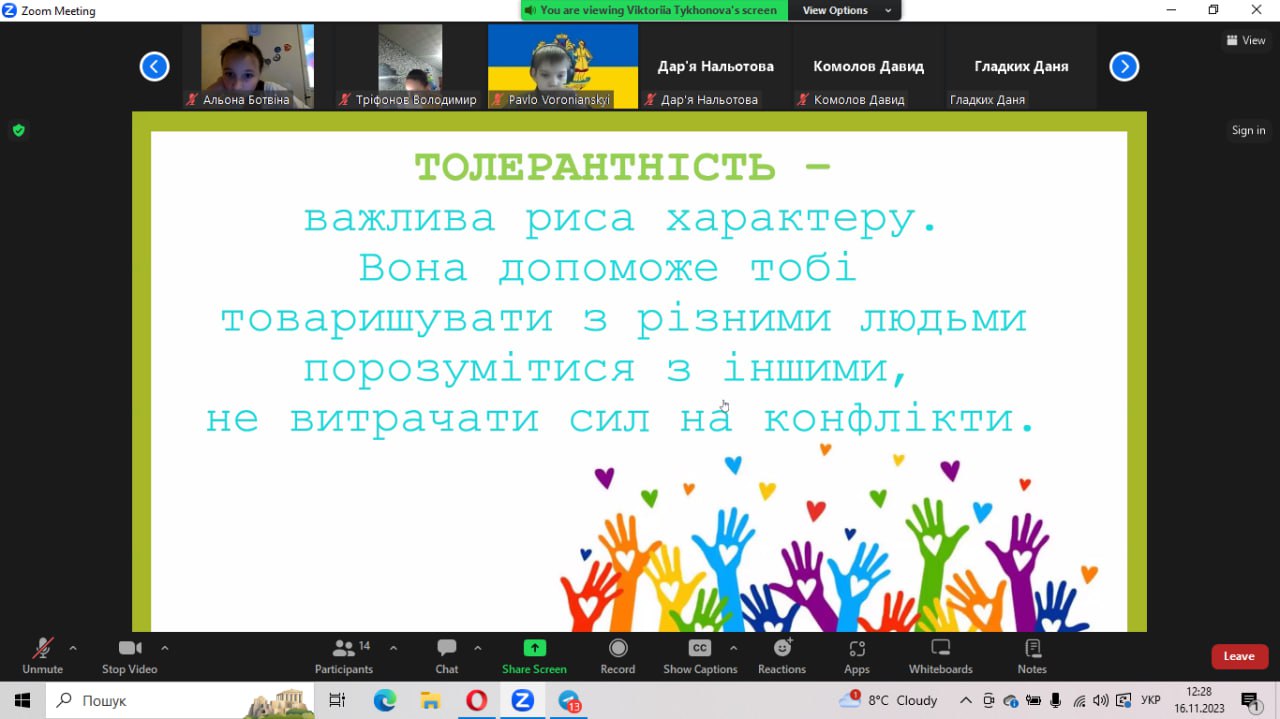
Task: Expand the View Options dropdown
Action: (846, 10)
